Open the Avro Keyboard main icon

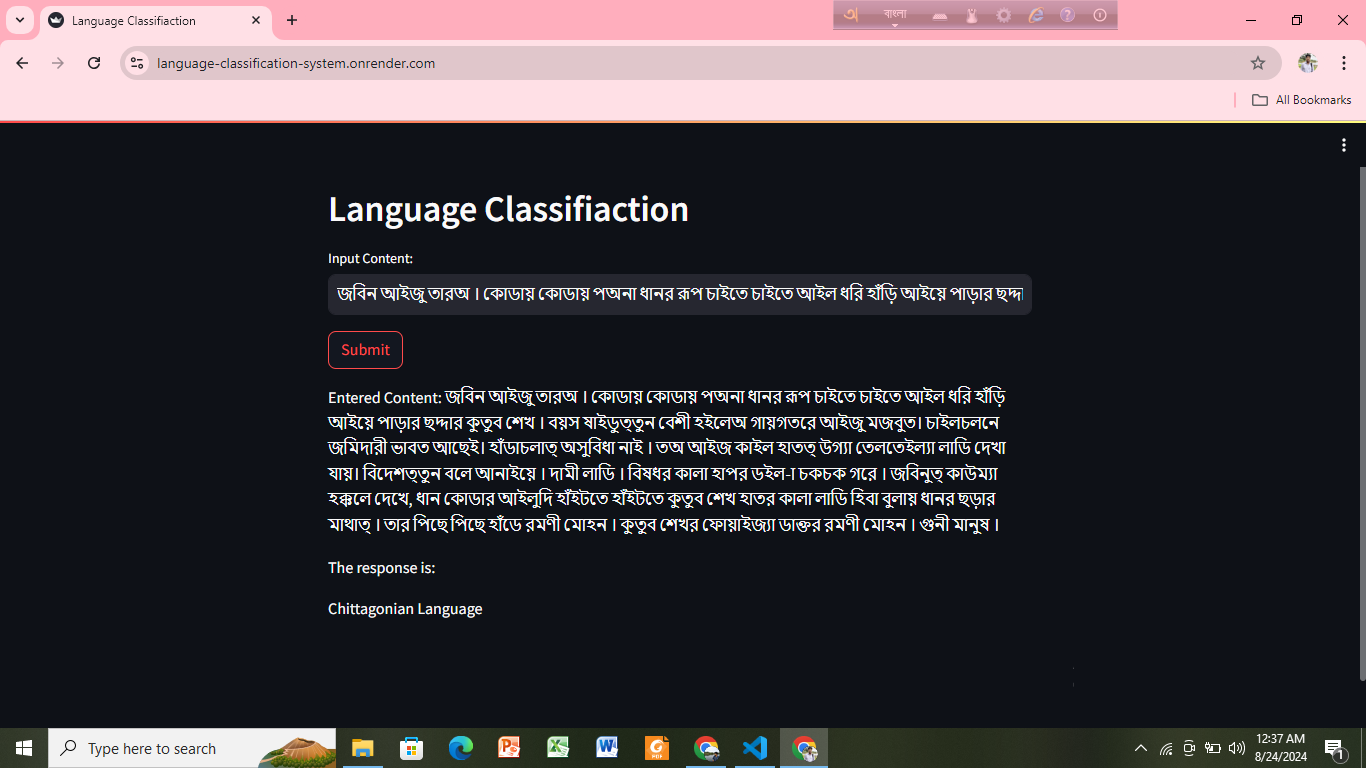point(852,15)
